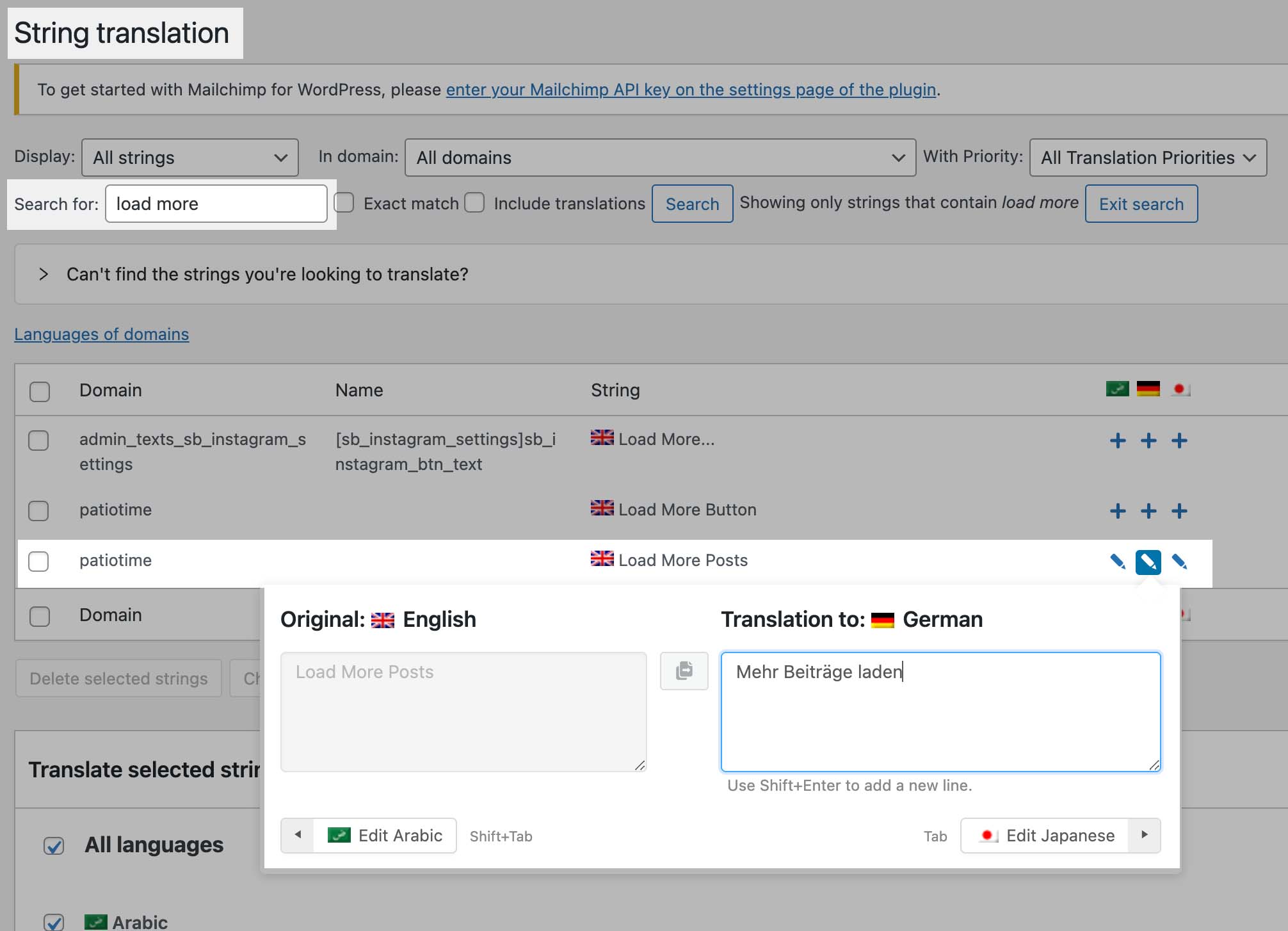Viewport: 1288px width, 931px height.
Task: Click the Search button
Action: point(692,204)
